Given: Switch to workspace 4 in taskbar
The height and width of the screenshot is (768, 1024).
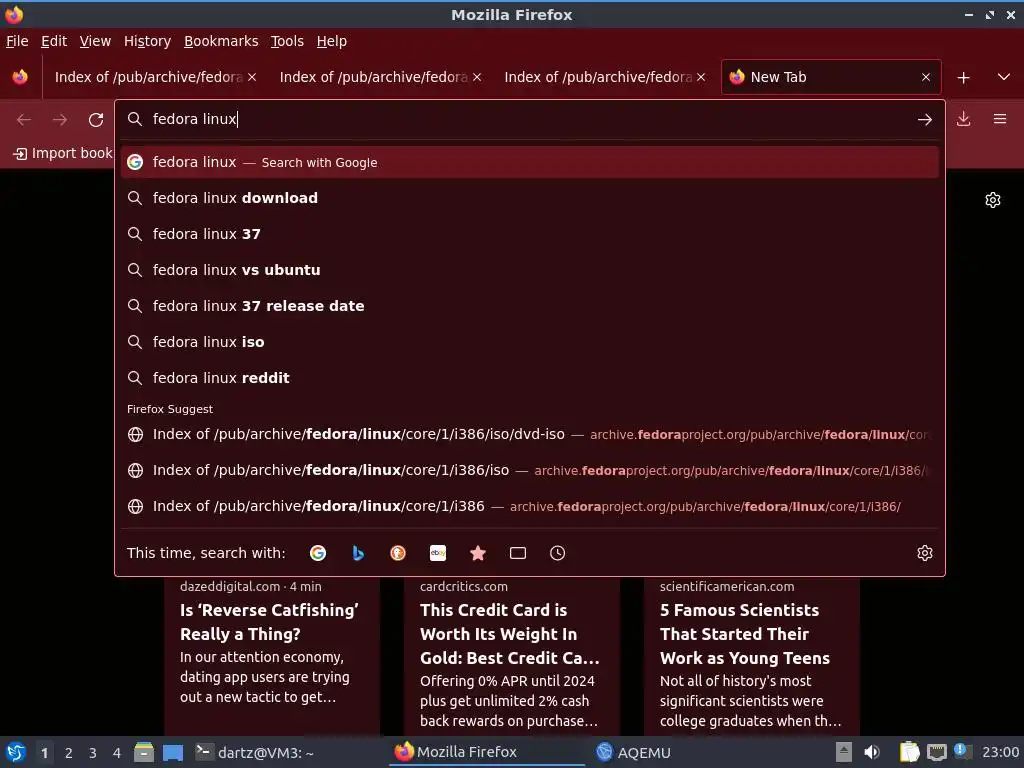Looking at the screenshot, I should coord(117,753).
